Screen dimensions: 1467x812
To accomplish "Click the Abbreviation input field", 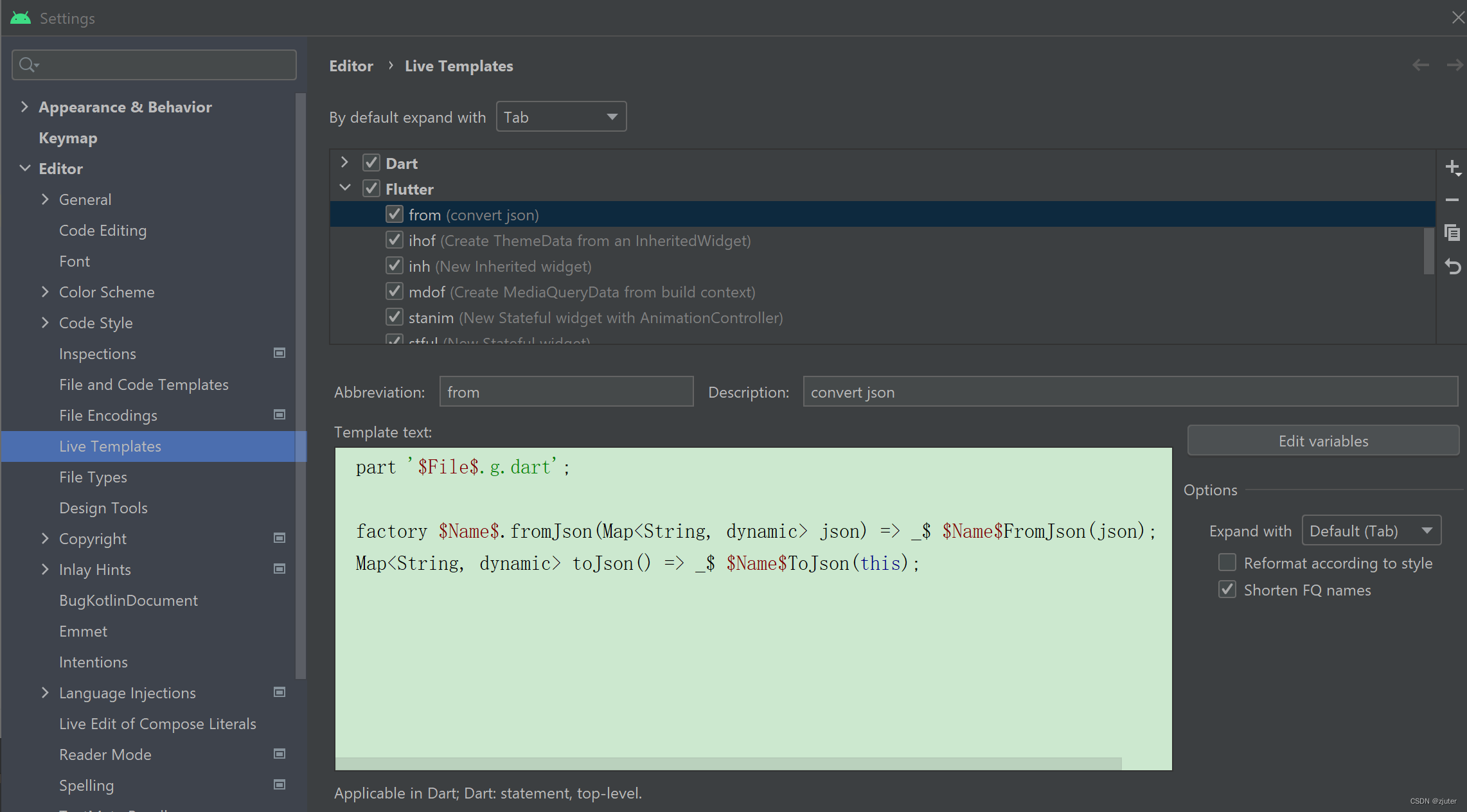I will [565, 392].
